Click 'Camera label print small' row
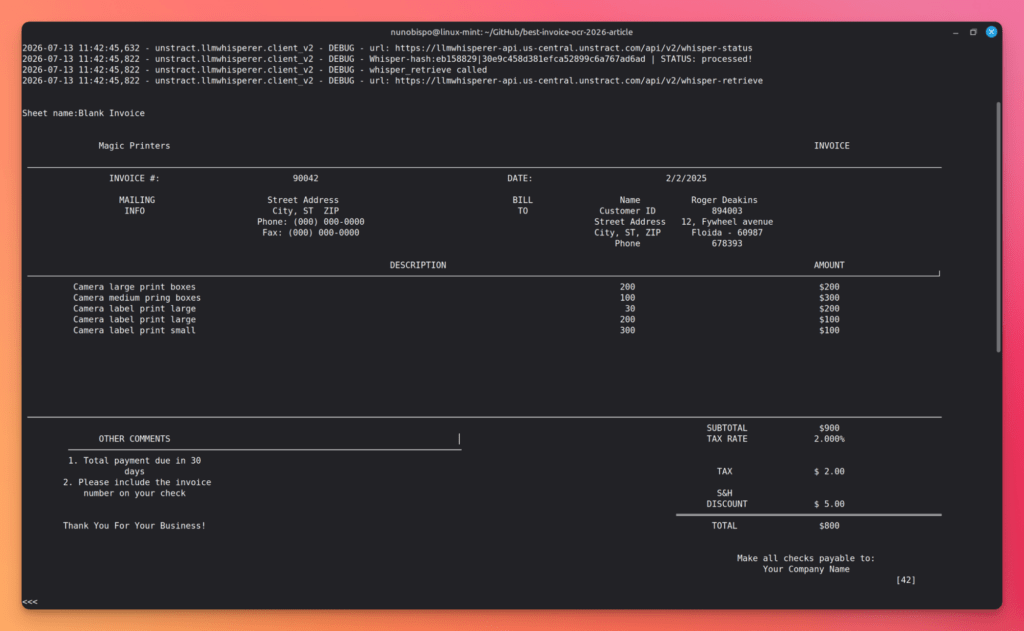 [134, 331]
